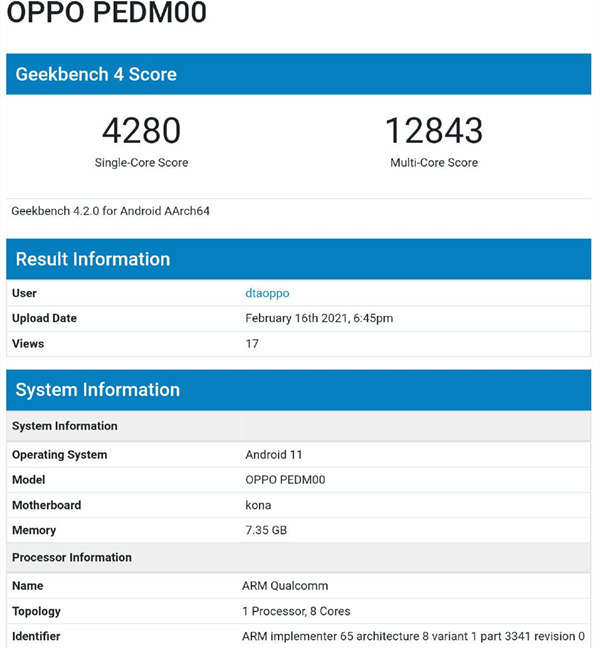
Task: Click the Model row label
Action: [29, 480]
